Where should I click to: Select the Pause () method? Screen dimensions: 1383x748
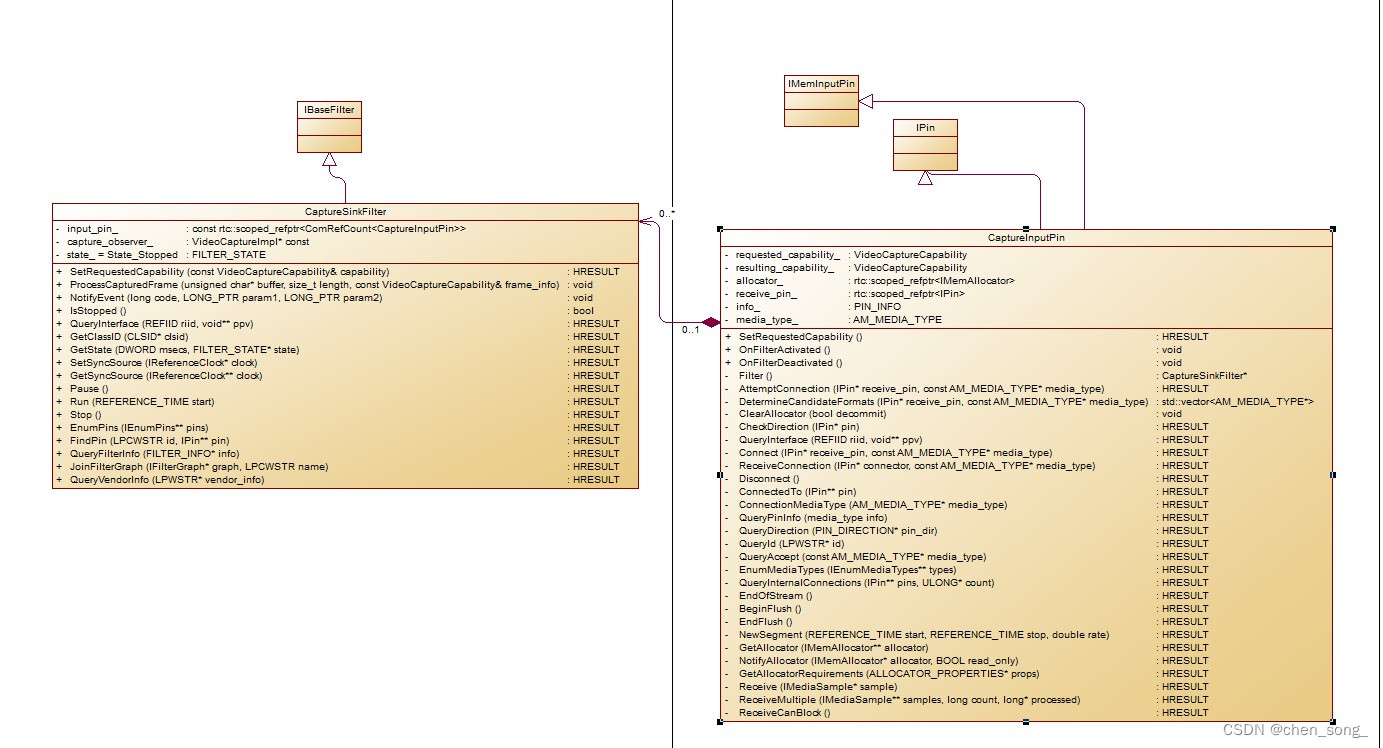tap(345, 389)
